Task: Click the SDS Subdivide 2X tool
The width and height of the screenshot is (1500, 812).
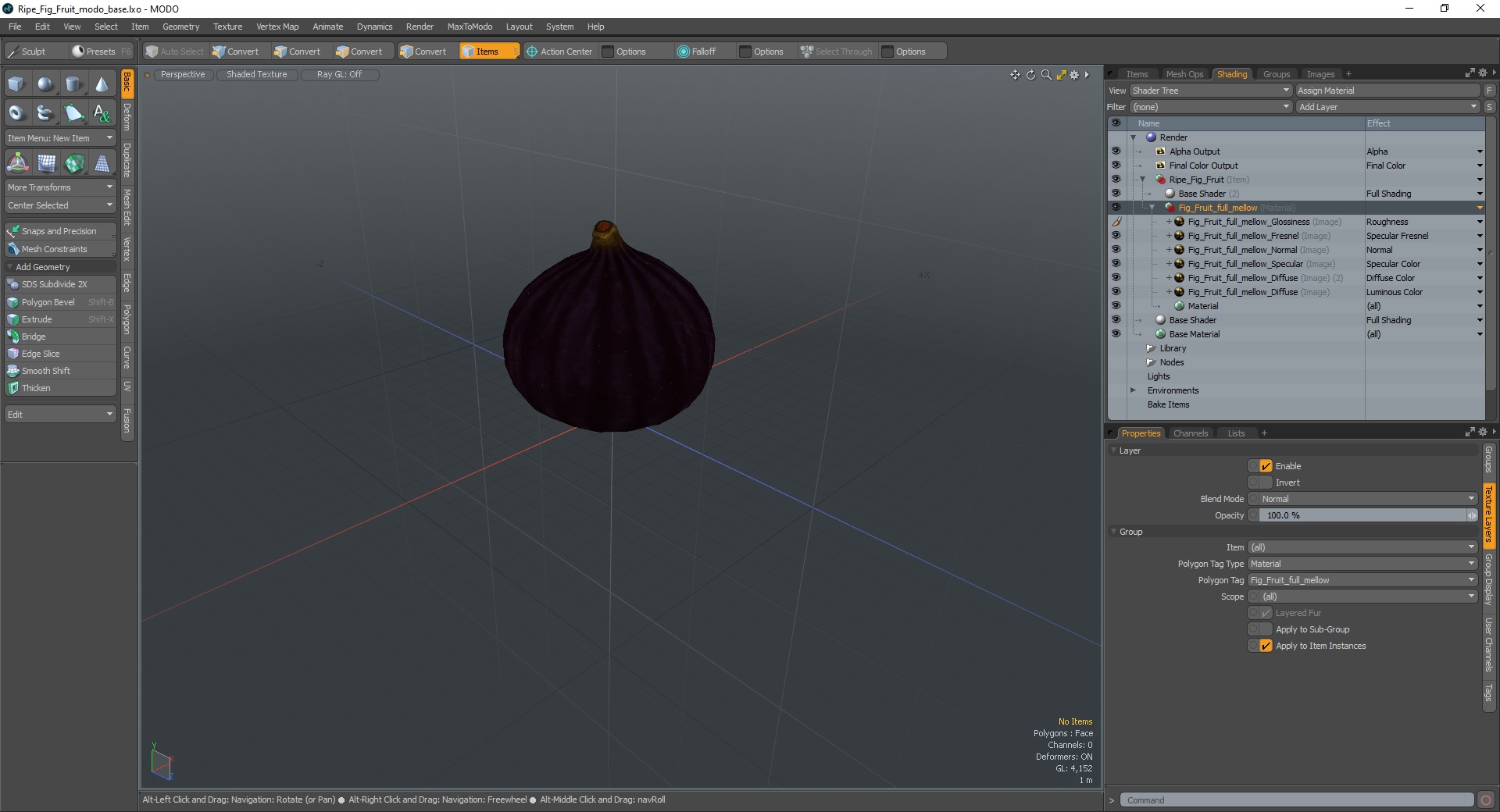Action: click(x=60, y=284)
